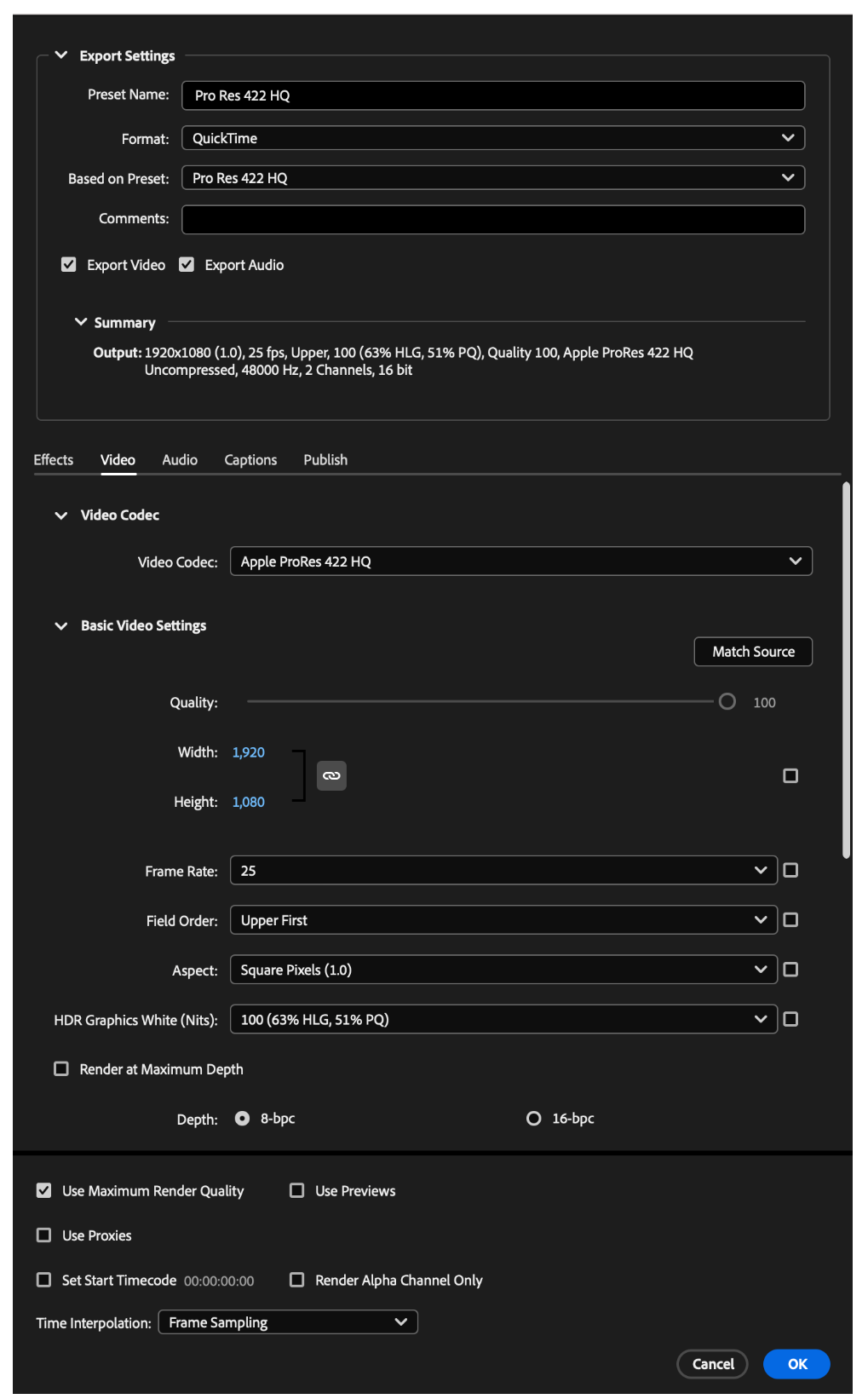
Task: Switch to the Audio tab
Action: coord(180,460)
